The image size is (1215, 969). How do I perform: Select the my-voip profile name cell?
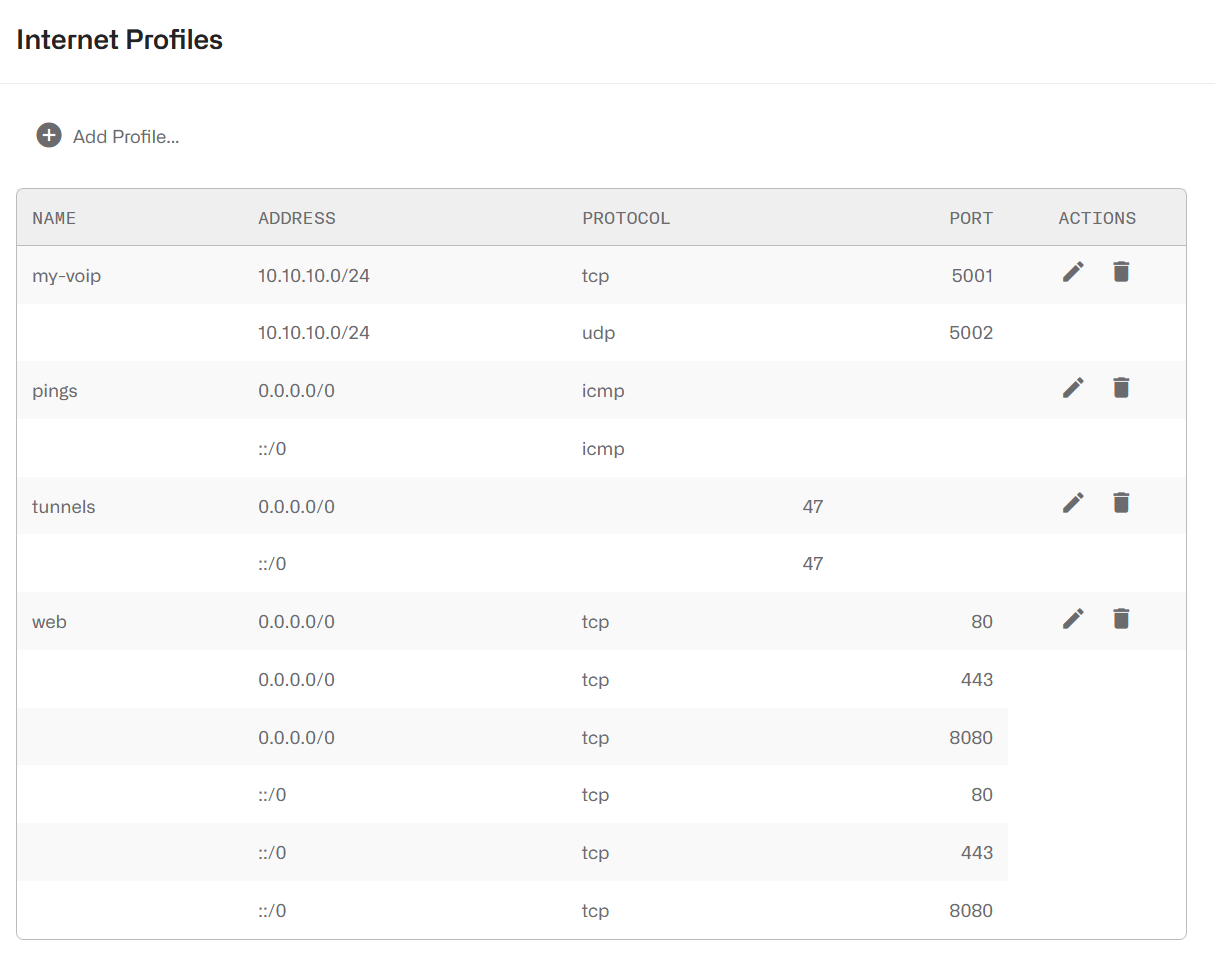(66, 275)
